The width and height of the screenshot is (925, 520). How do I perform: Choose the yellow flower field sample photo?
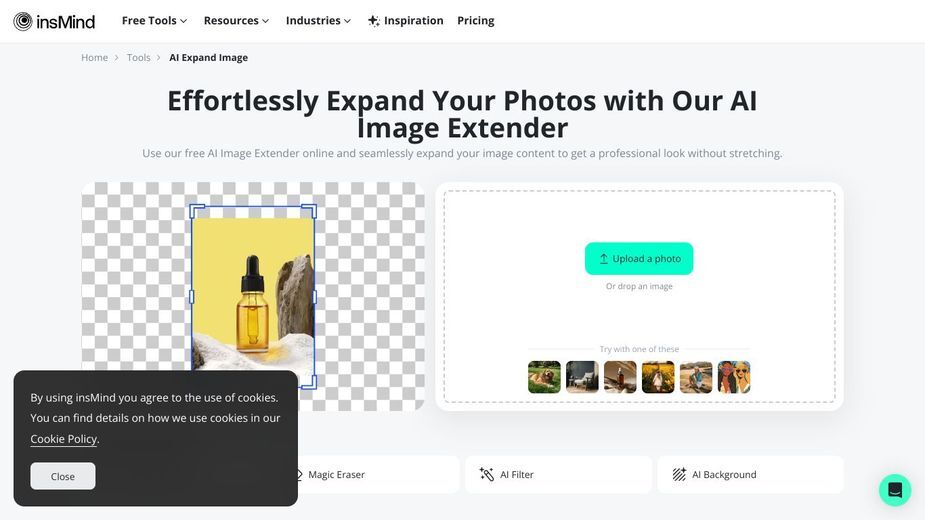(658, 377)
